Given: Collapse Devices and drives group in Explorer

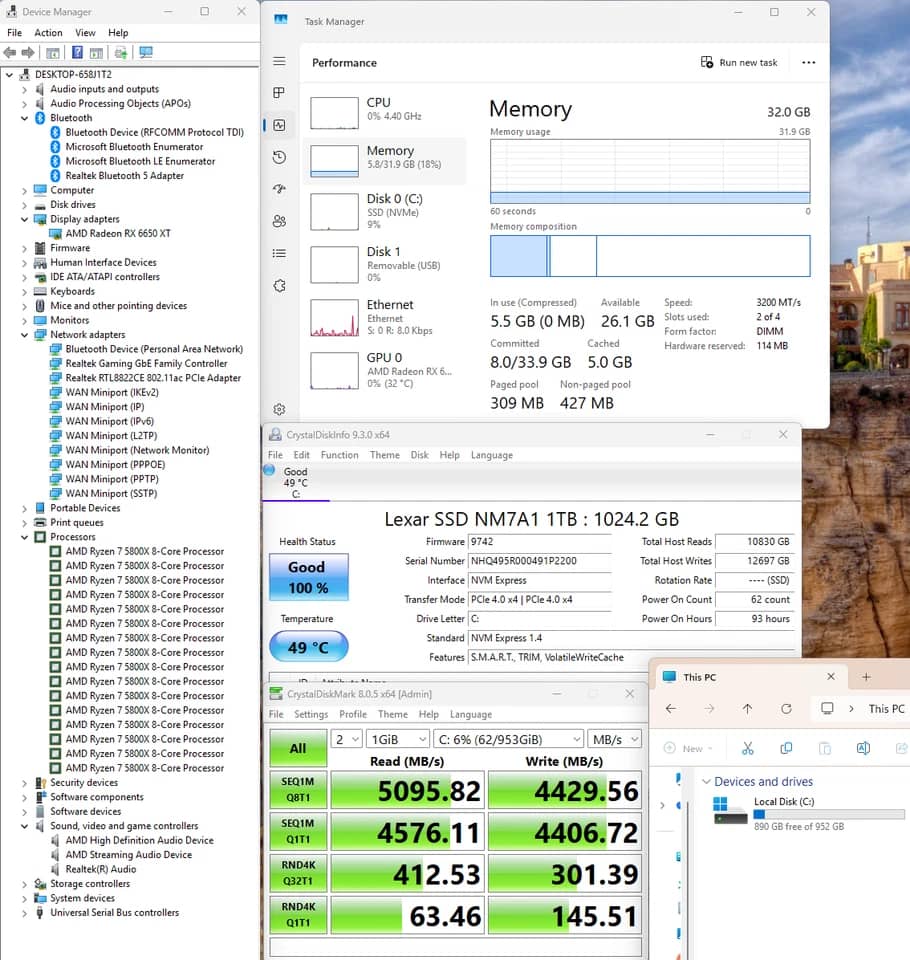Looking at the screenshot, I should click(x=706, y=781).
